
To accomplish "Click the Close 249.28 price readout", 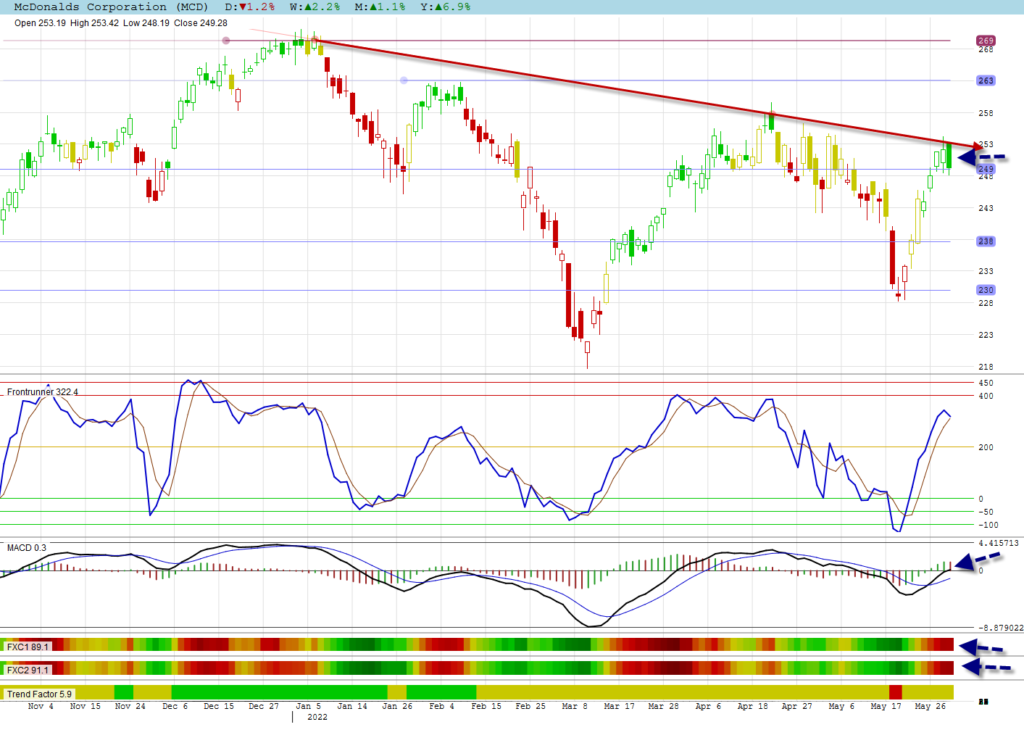I will (x=200, y=23).
